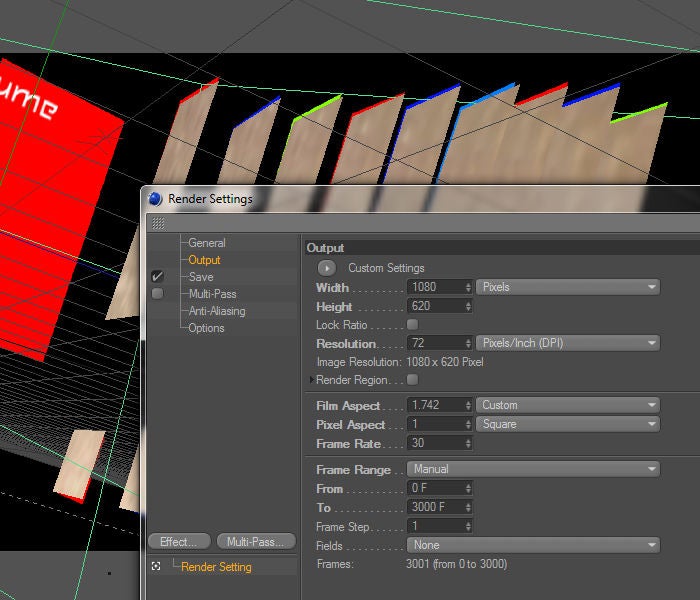Click the To frame spinner arrows
This screenshot has width=700, height=600.
pyautogui.click(x=468, y=507)
